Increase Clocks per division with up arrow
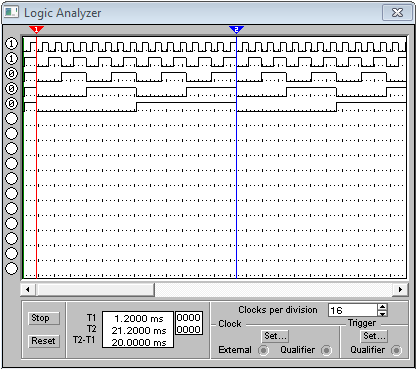Viewport: 418px width, 371px height. [x=383, y=307]
